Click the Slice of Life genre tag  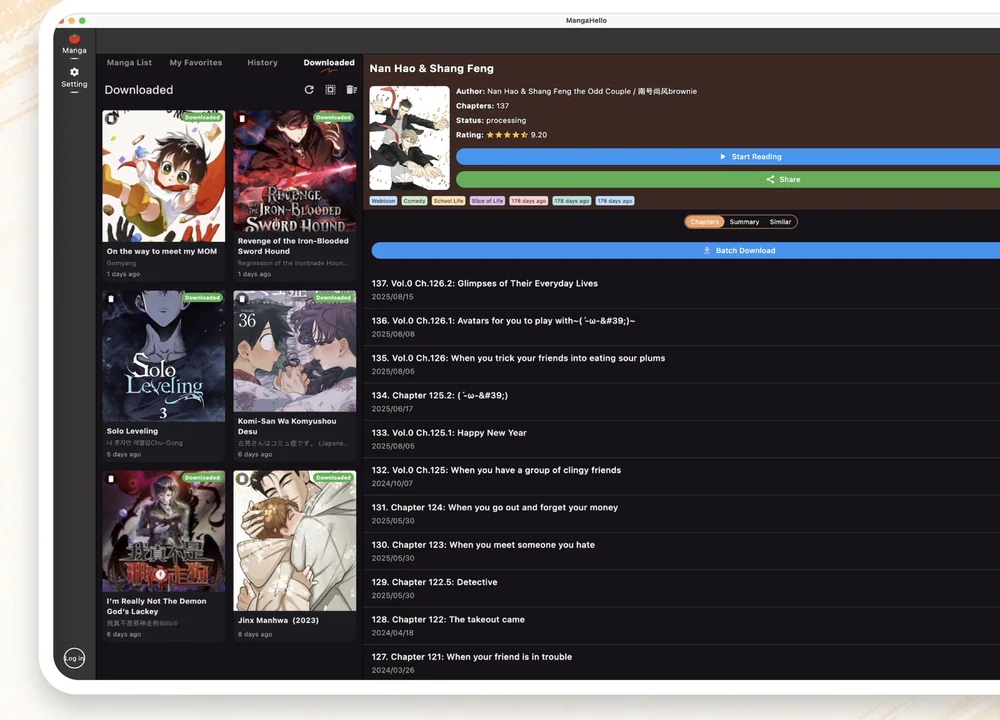pyautogui.click(x=487, y=201)
